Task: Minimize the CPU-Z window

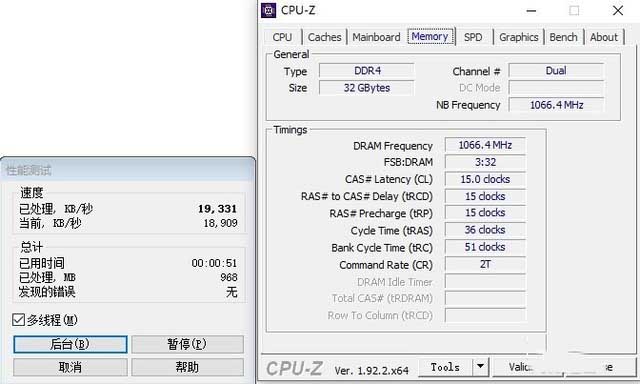Action: (x=531, y=11)
